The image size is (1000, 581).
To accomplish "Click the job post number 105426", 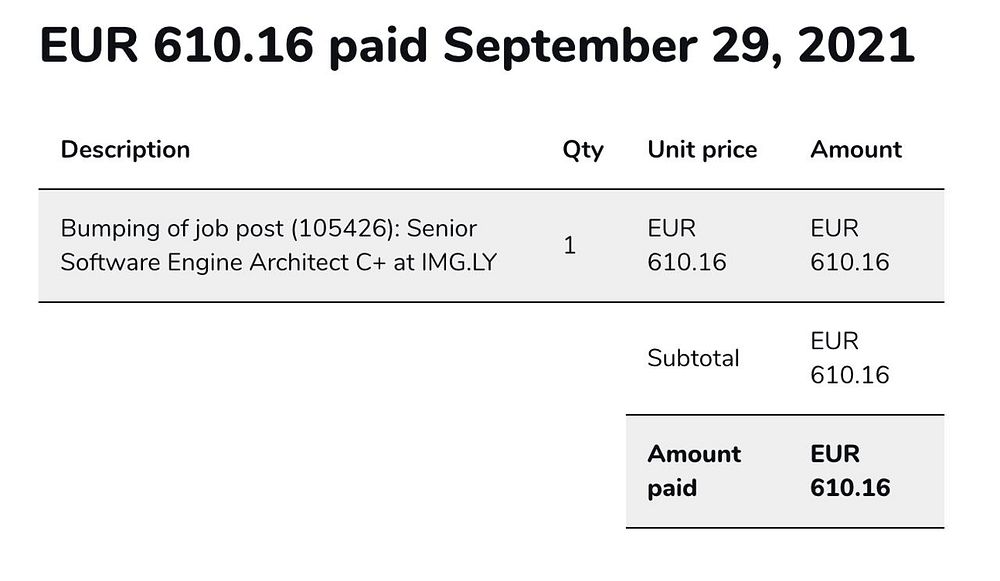I will [341, 228].
